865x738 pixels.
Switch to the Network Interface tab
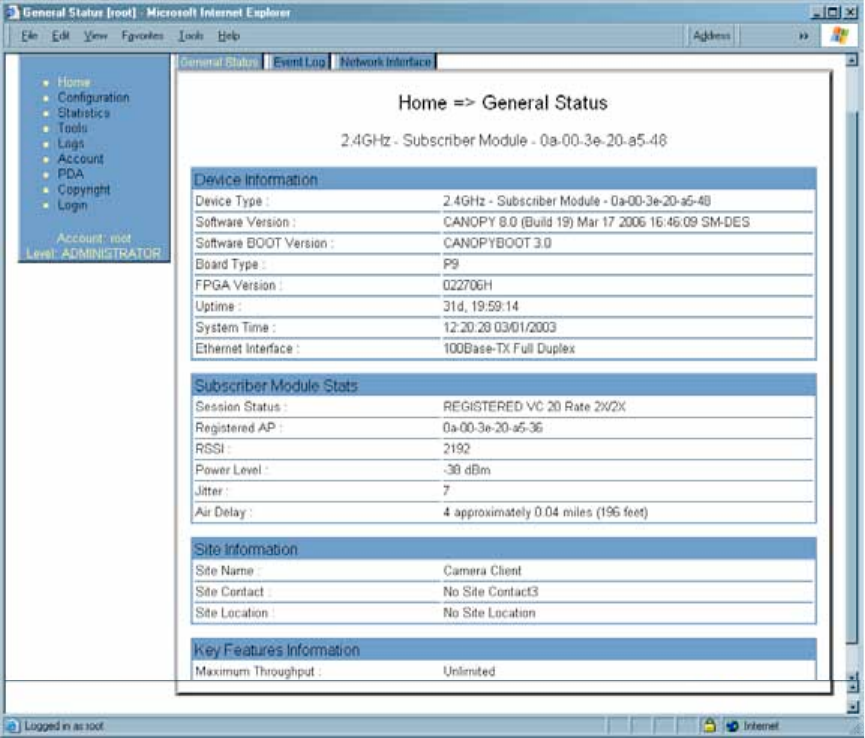(385, 62)
